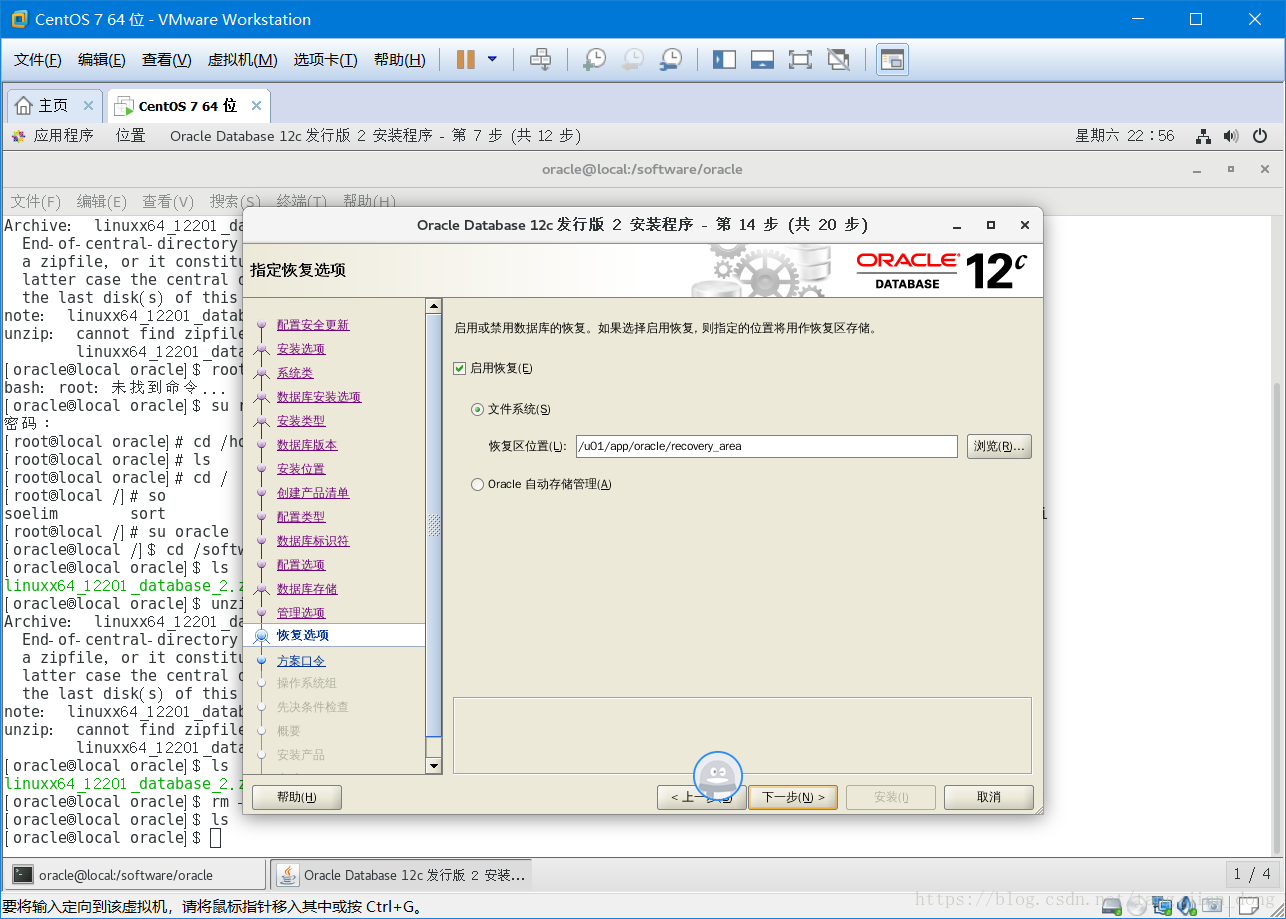This screenshot has height=919, width=1286.
Task: Go to 安装位置 step link
Action: coord(301,469)
